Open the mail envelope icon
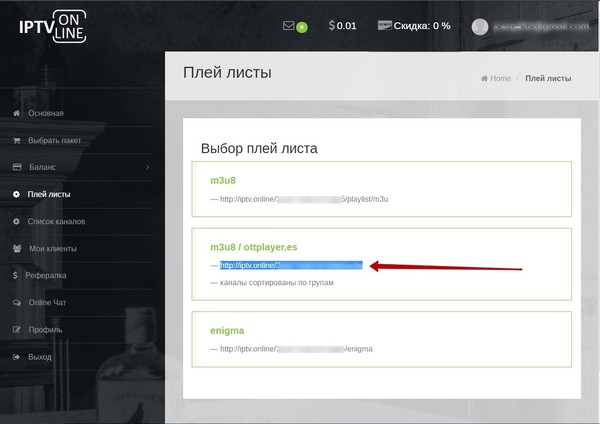Screen dimensions: 600x424 [x=289, y=26]
